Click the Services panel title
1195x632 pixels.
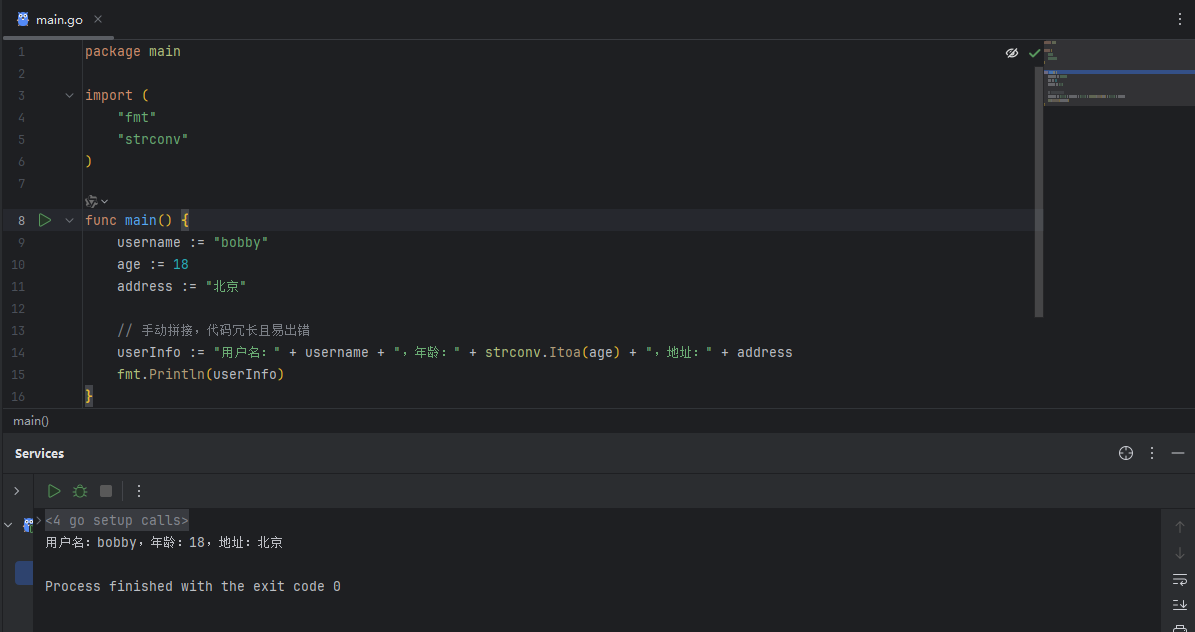coord(39,454)
